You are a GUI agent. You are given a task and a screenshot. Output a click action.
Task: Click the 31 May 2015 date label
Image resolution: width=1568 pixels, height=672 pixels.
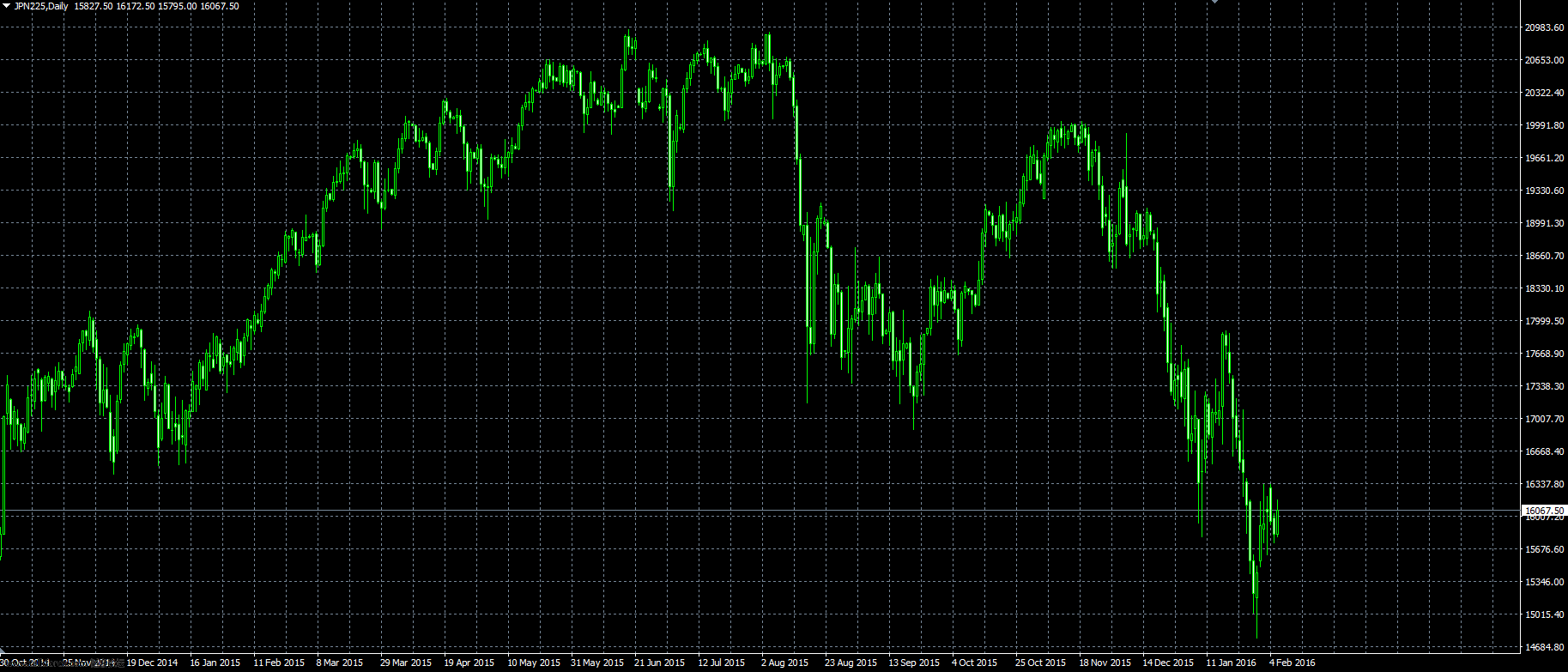point(597,663)
